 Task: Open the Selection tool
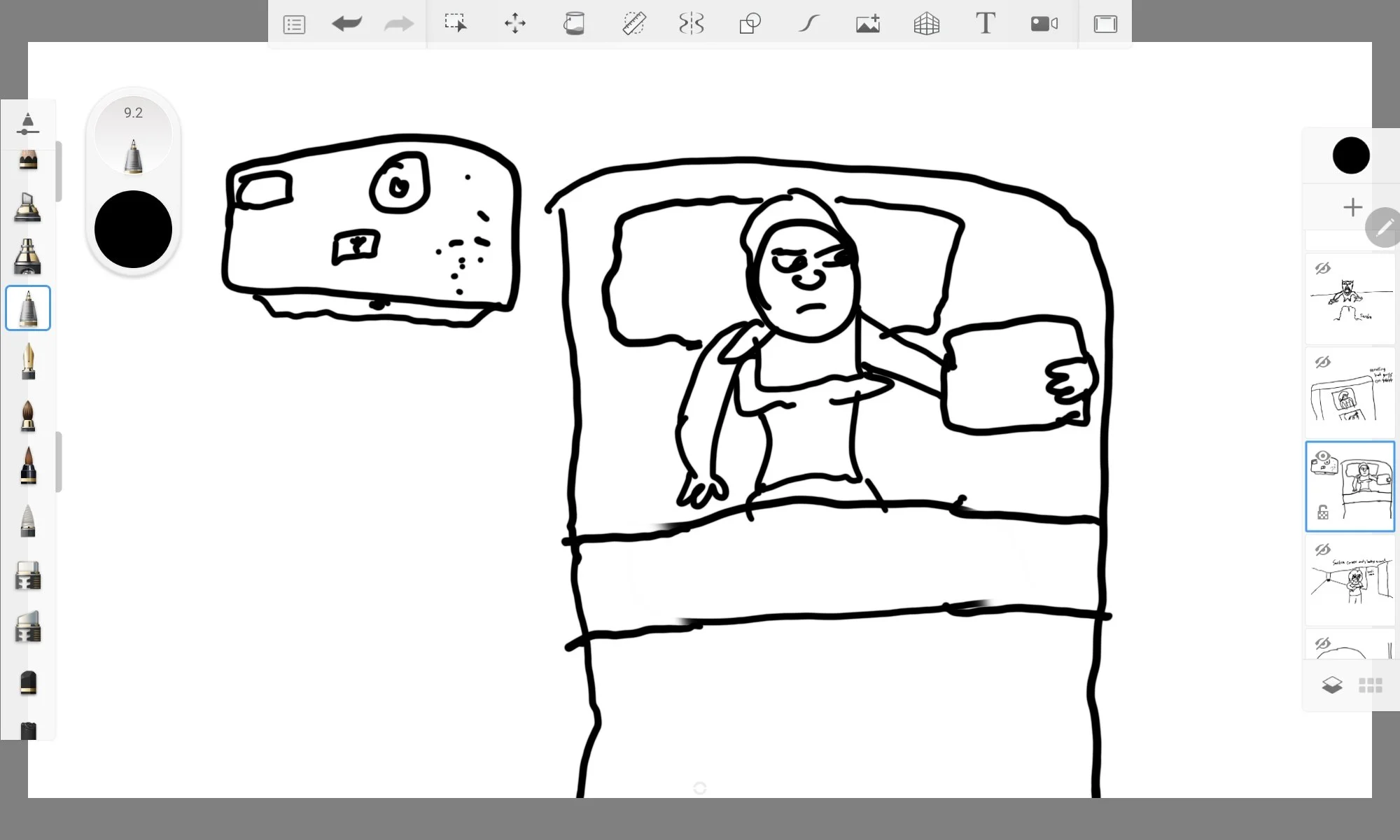pos(456,23)
